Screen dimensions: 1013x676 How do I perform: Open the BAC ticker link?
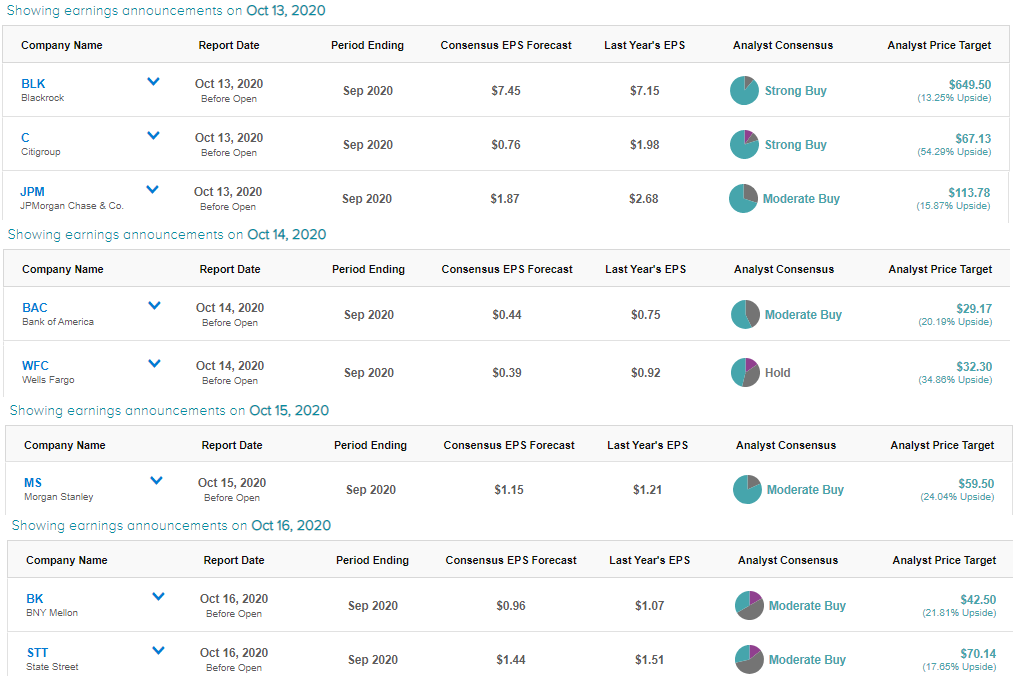[35, 308]
